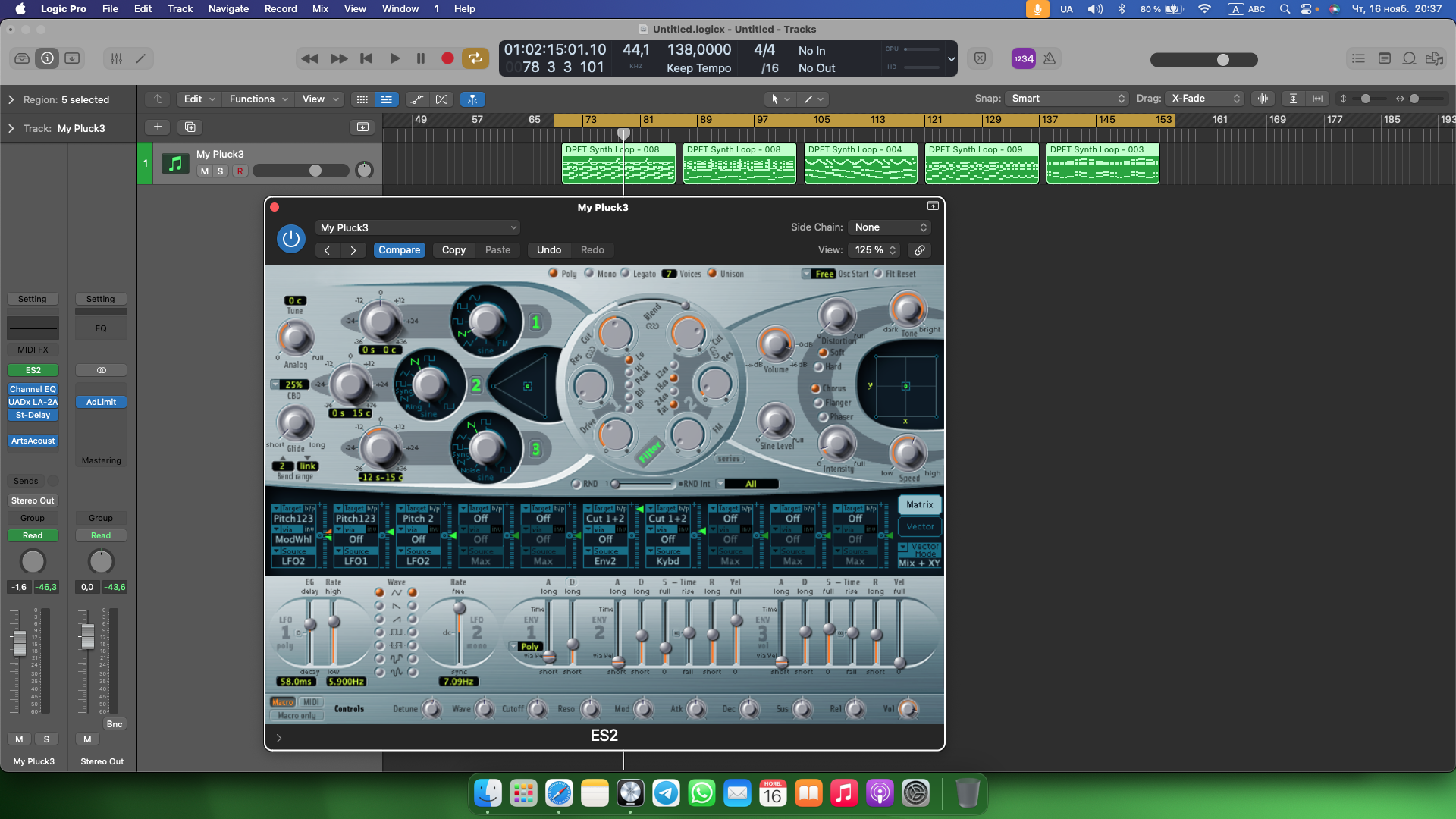Click the Count-in 1234 button

pyautogui.click(x=1024, y=58)
